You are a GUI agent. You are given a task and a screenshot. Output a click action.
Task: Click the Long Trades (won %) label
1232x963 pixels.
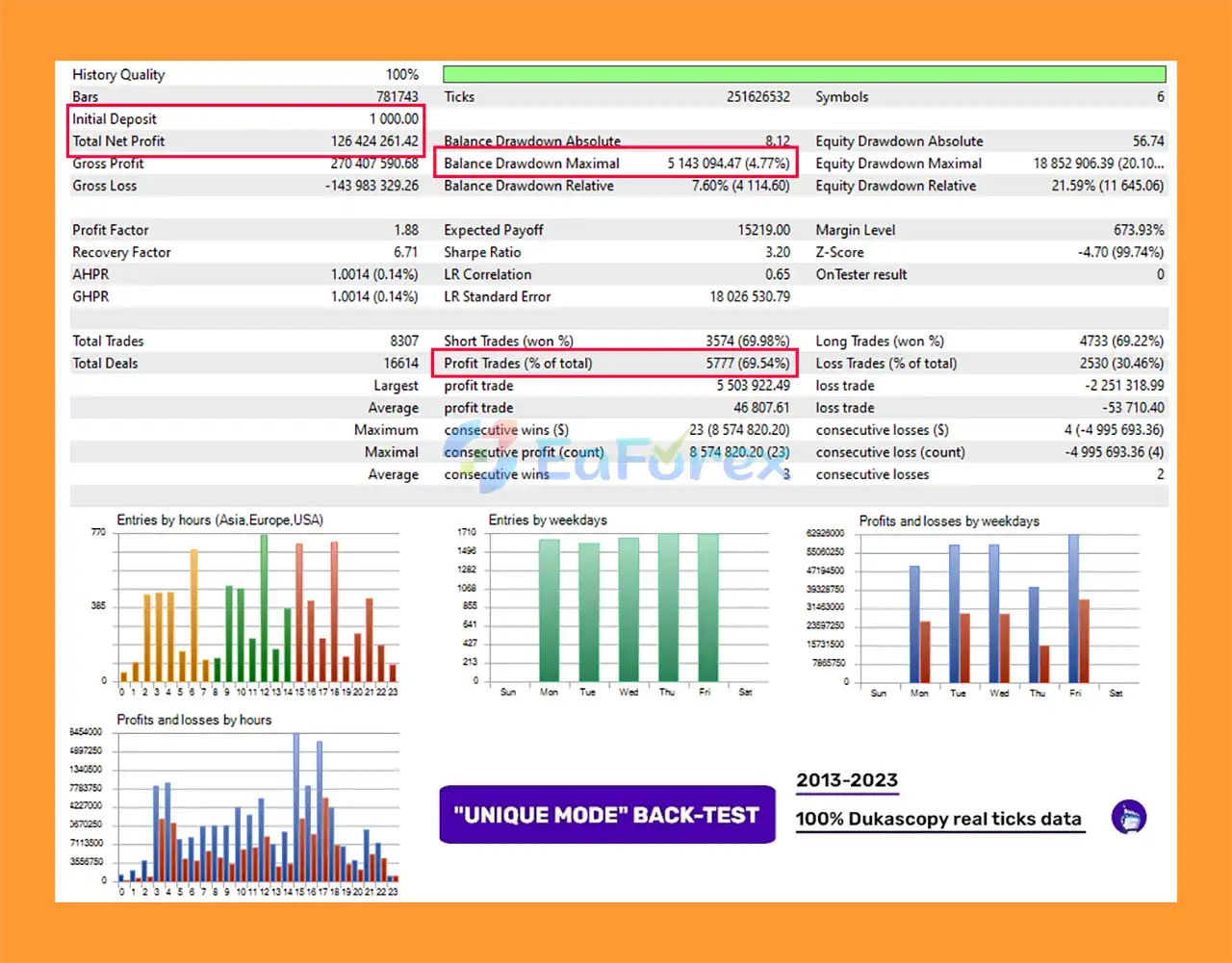(x=880, y=342)
